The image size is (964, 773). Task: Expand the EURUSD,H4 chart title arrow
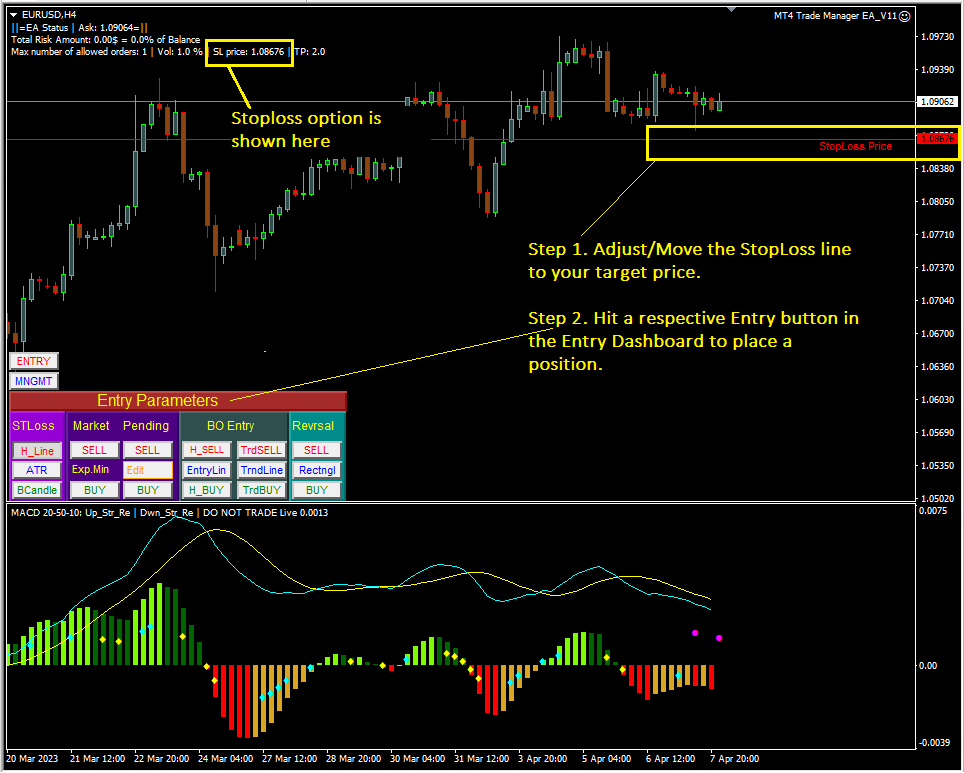click(13, 15)
